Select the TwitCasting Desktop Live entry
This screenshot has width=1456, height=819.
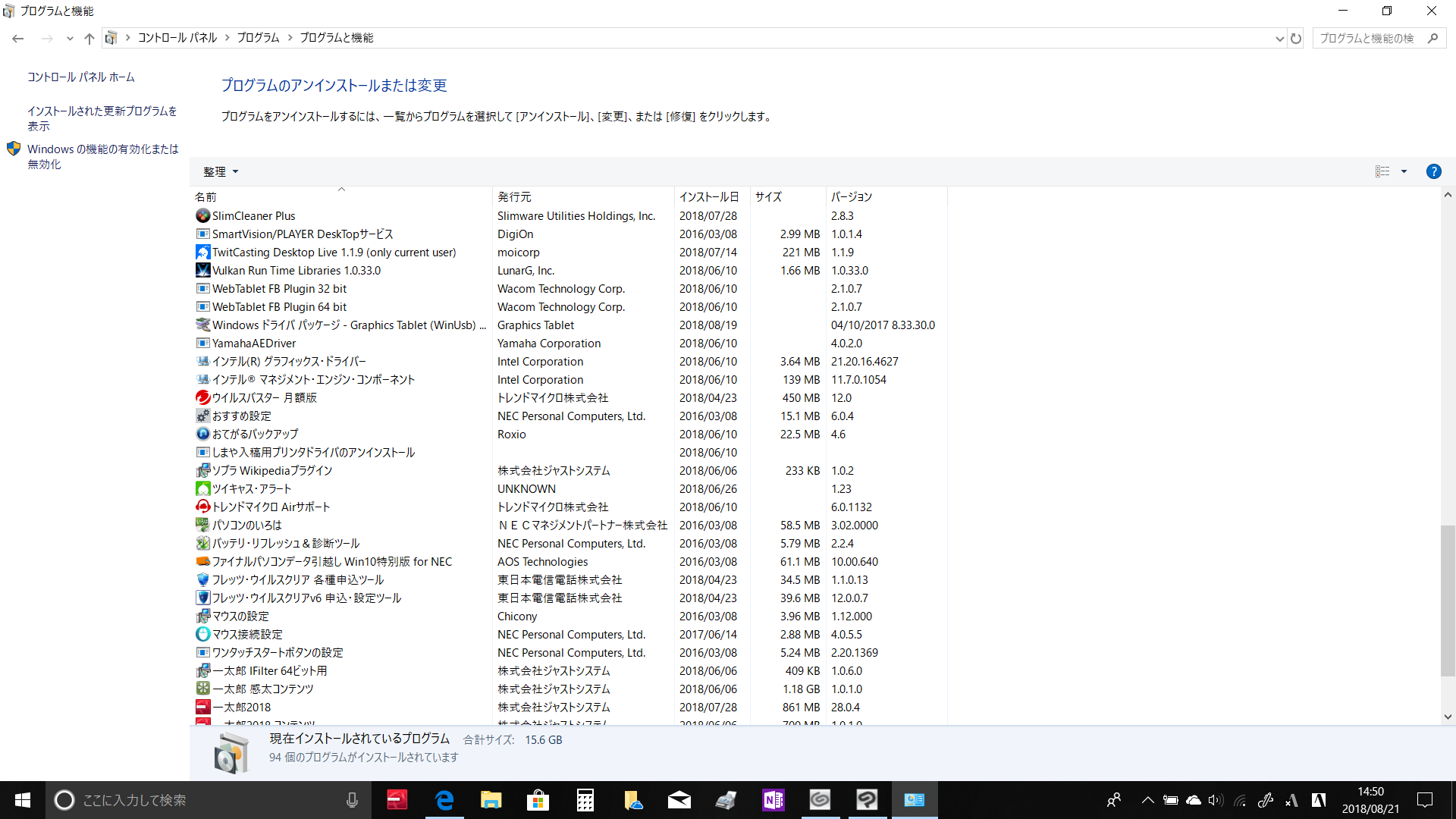coord(334,253)
